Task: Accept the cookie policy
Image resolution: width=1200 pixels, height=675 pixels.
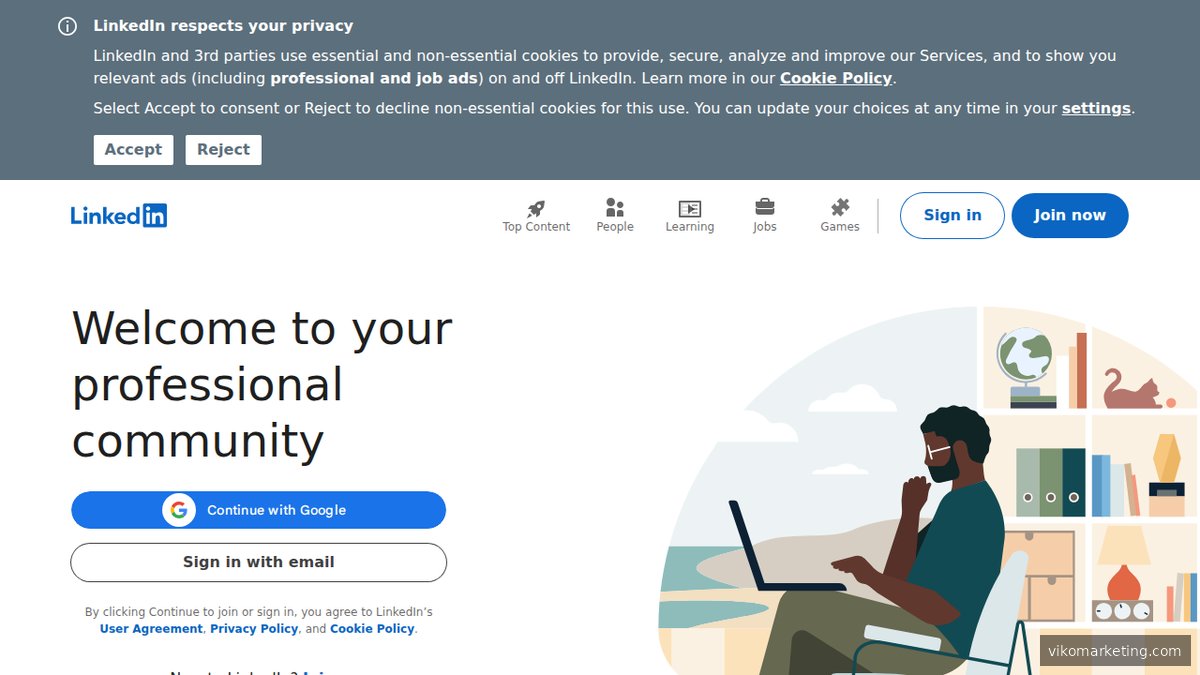Action: 133,149
